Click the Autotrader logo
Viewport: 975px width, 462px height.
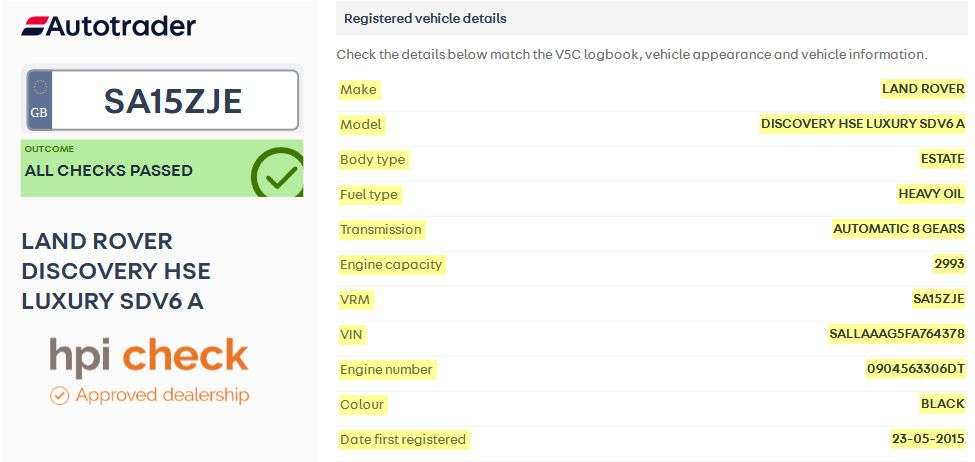[x=108, y=26]
